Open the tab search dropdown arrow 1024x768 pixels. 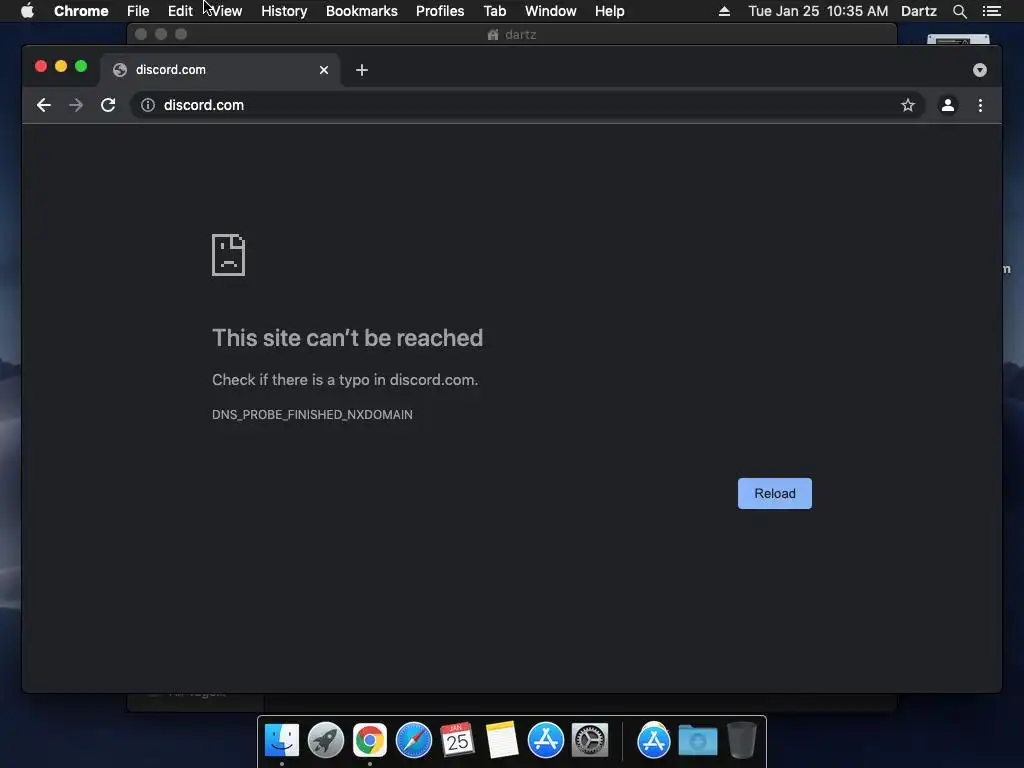(980, 70)
